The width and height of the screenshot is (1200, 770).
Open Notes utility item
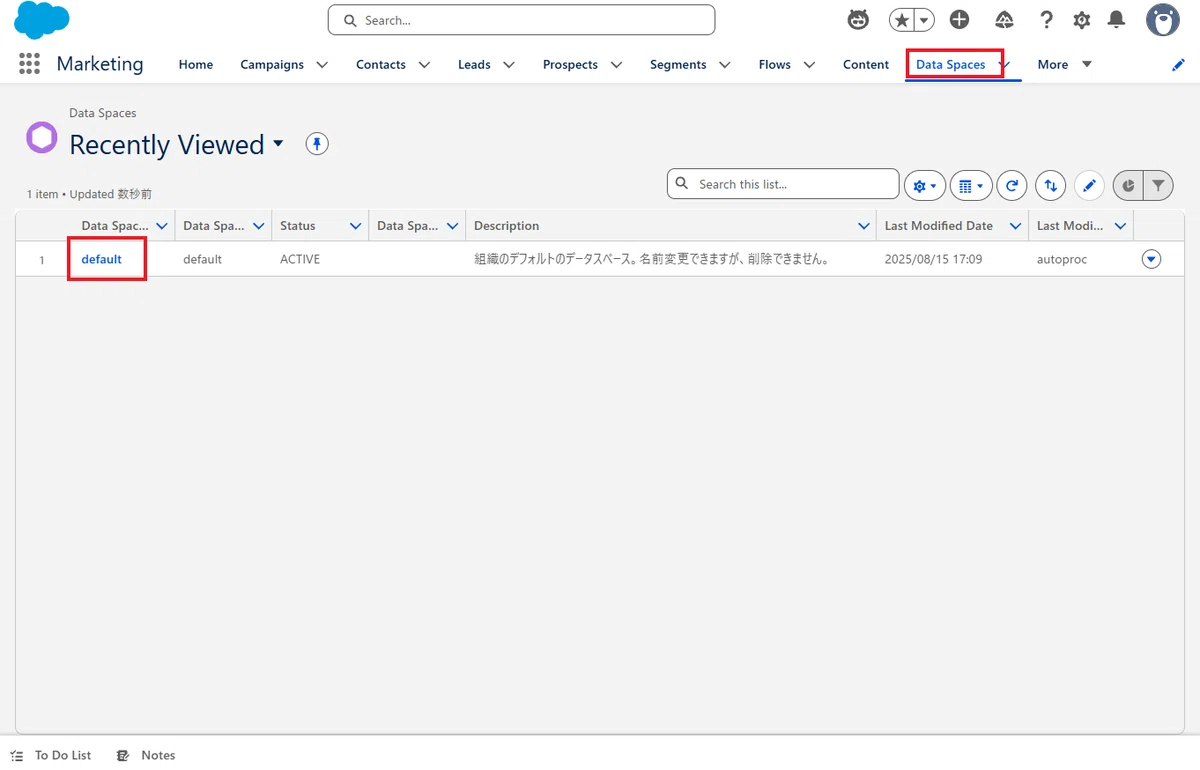coord(146,755)
